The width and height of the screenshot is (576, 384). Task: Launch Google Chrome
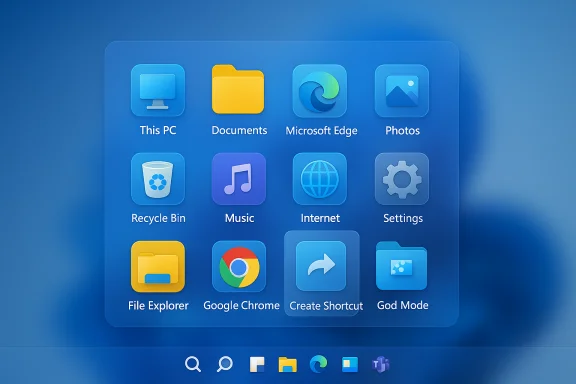[239, 267]
